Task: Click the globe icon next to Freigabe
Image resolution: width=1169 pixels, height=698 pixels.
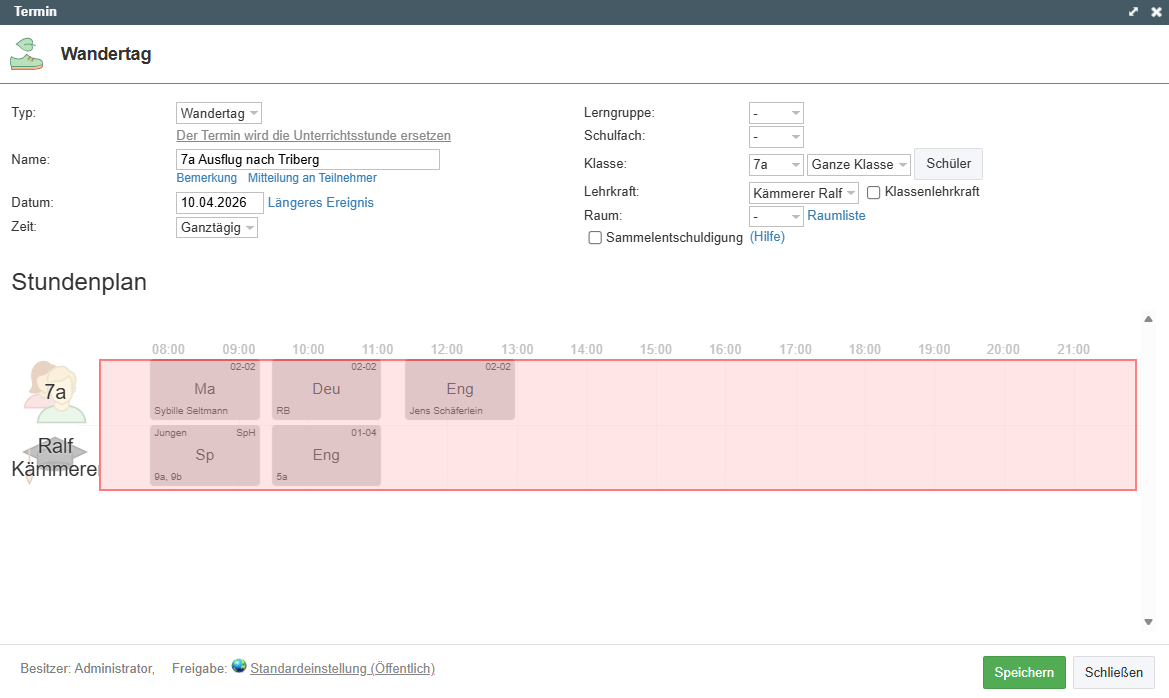Action: click(239, 667)
